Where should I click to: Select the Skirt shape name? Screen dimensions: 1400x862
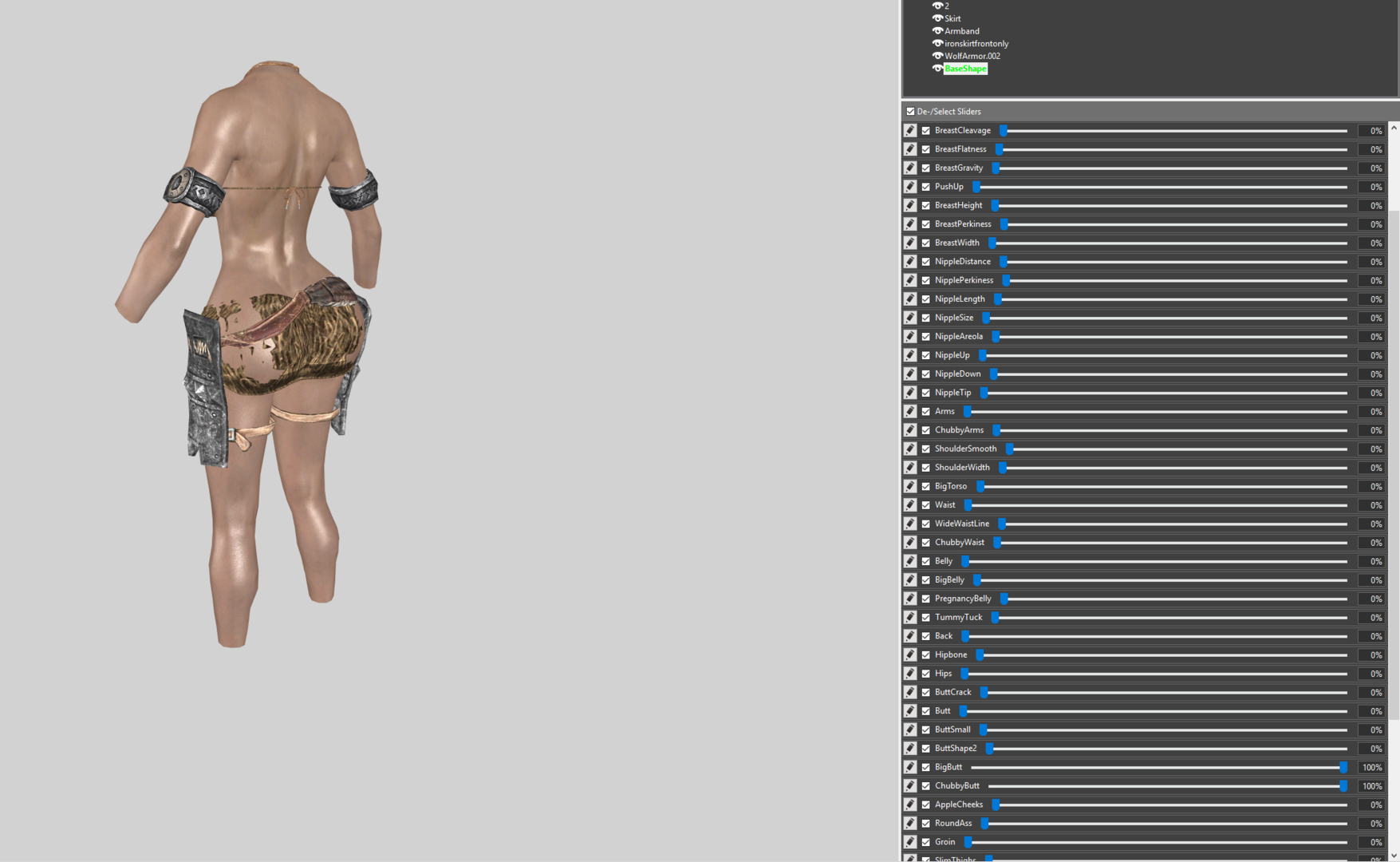952,18
